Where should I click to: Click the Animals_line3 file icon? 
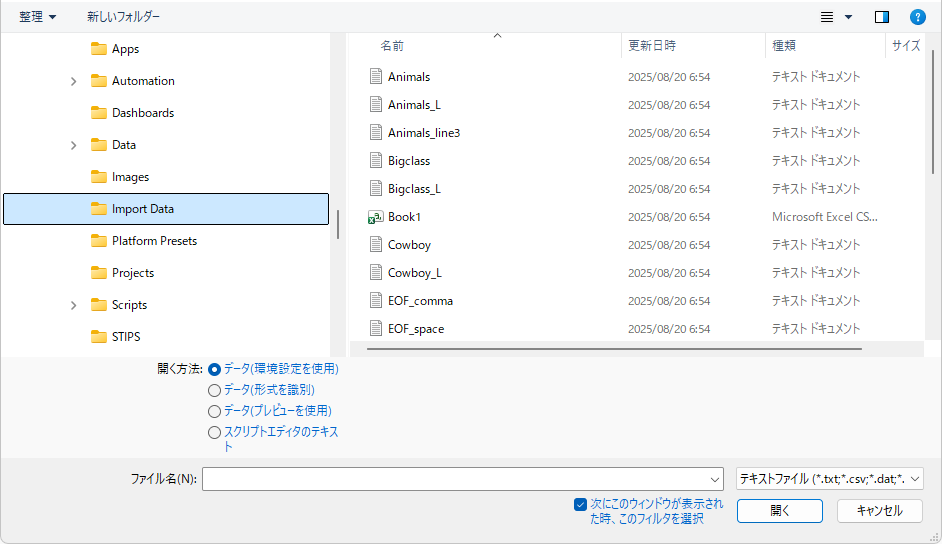375,133
